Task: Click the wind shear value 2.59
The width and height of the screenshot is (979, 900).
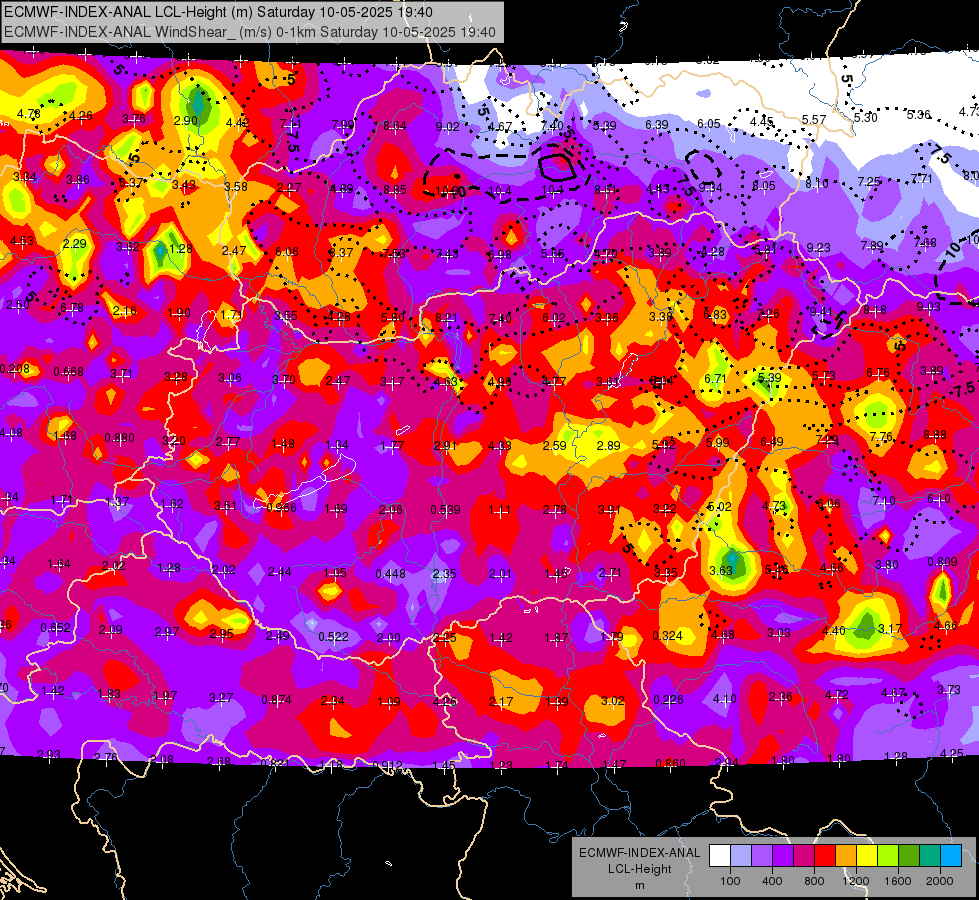Action: pyautogui.click(x=554, y=445)
